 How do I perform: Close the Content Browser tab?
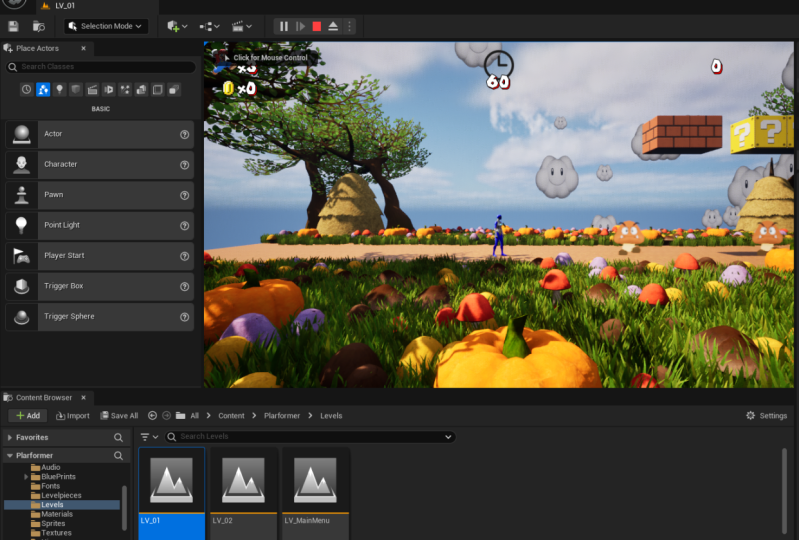[84, 397]
